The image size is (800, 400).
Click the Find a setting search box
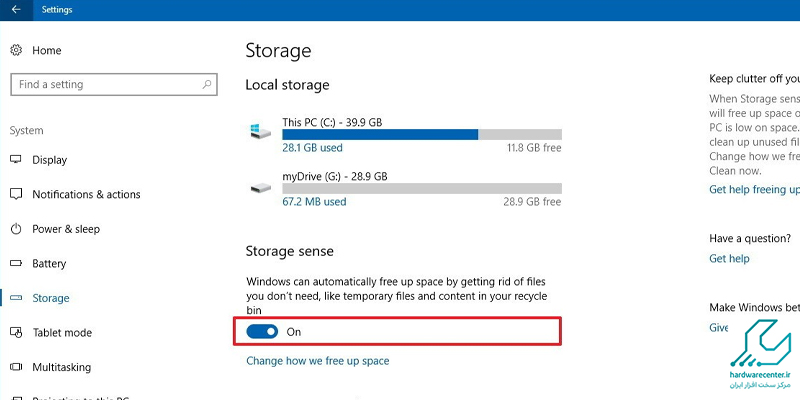point(114,85)
